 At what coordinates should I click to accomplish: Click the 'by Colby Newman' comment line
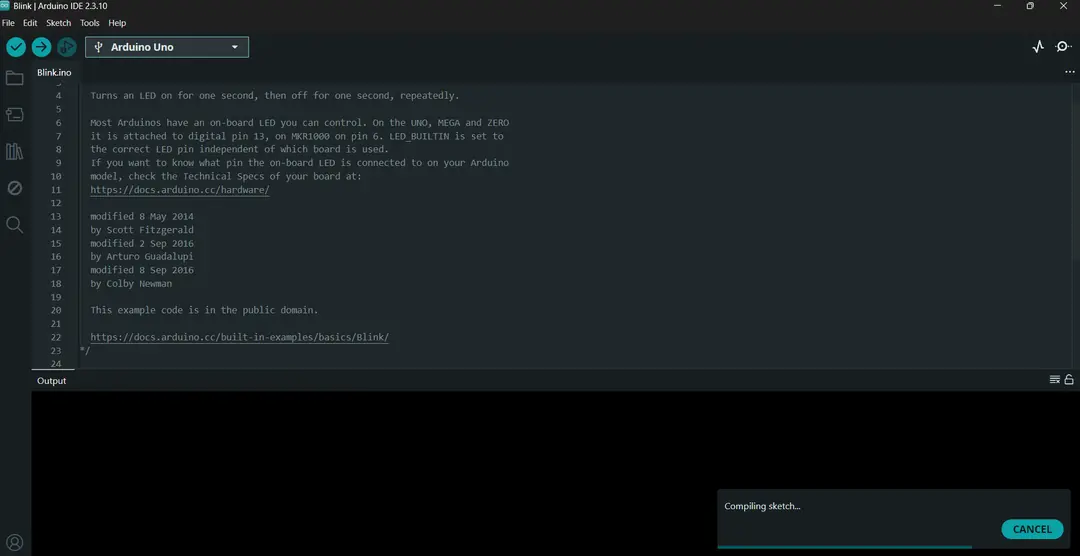[x=131, y=283]
